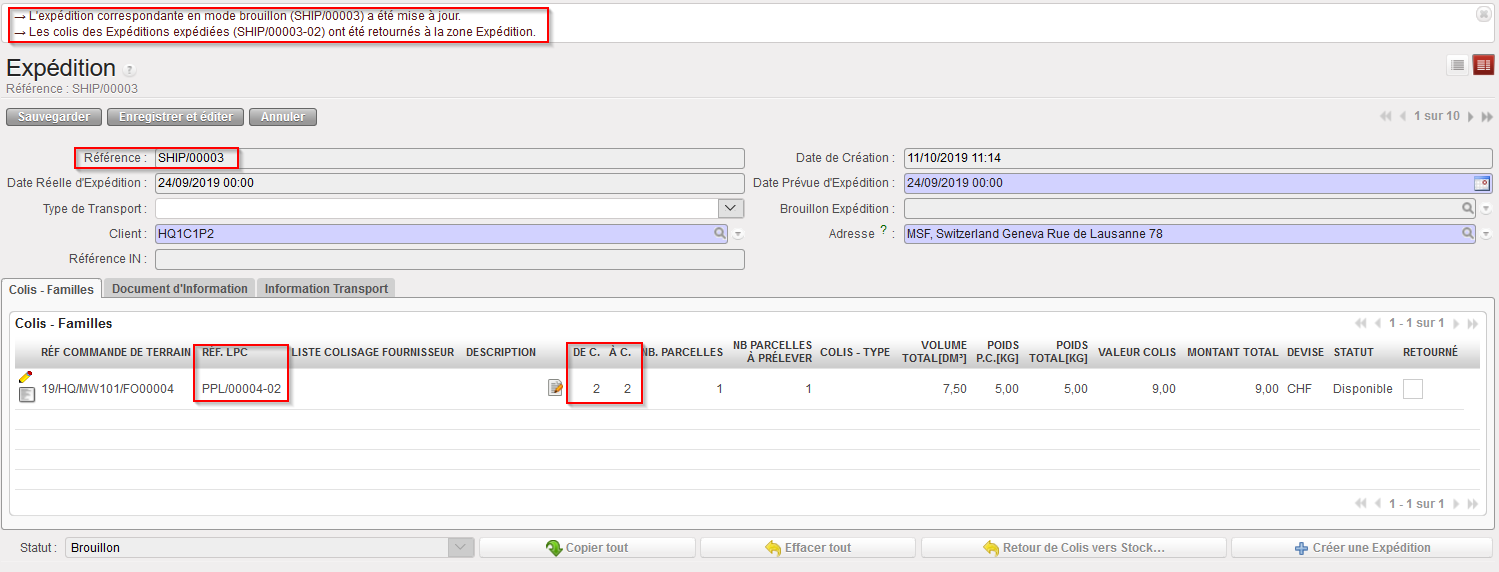Go to next page in top table pager
Viewport: 1499px width, 572px height.
point(1455,324)
